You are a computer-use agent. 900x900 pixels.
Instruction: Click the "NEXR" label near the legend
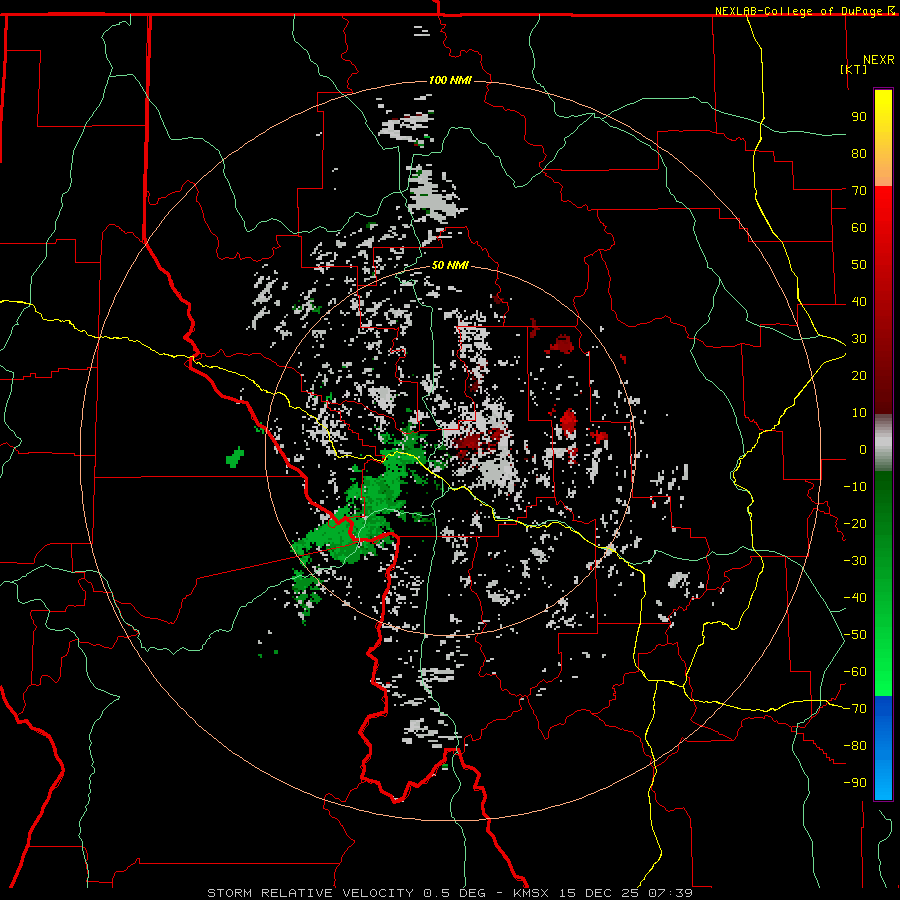point(878,60)
